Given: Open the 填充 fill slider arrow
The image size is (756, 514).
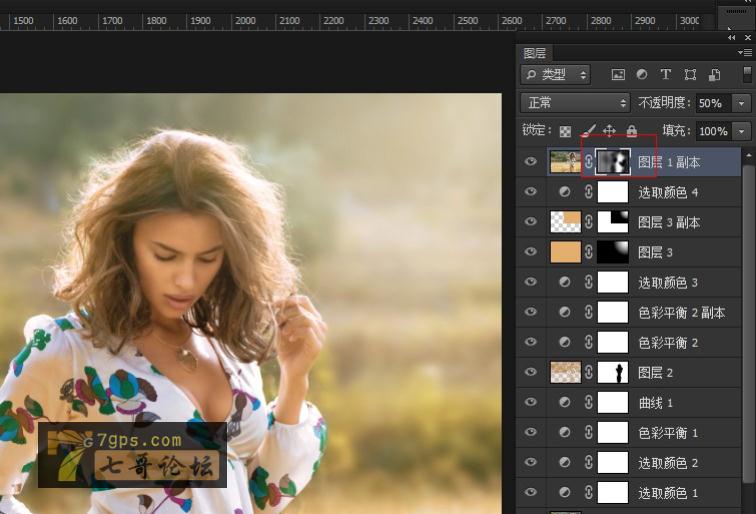Looking at the screenshot, I should click(x=742, y=131).
